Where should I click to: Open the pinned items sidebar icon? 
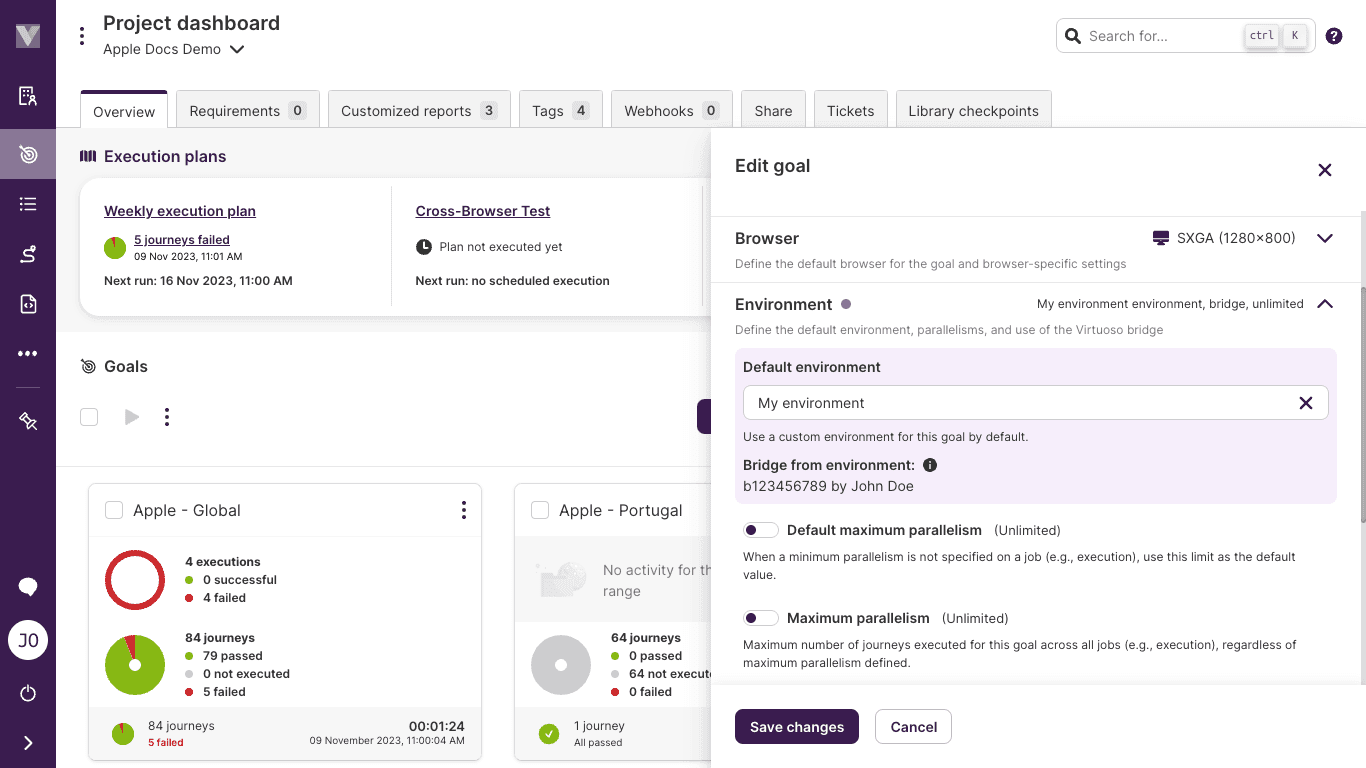pos(27,420)
